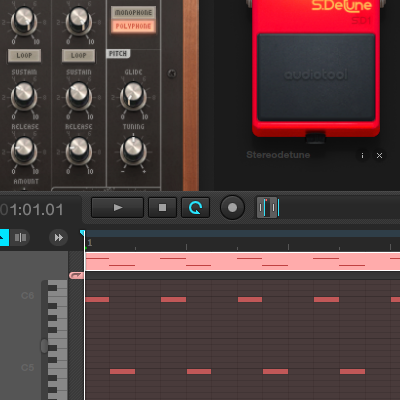400x400 pixels.
Task: Enable Polyphone mode button
Action: click(x=133, y=26)
